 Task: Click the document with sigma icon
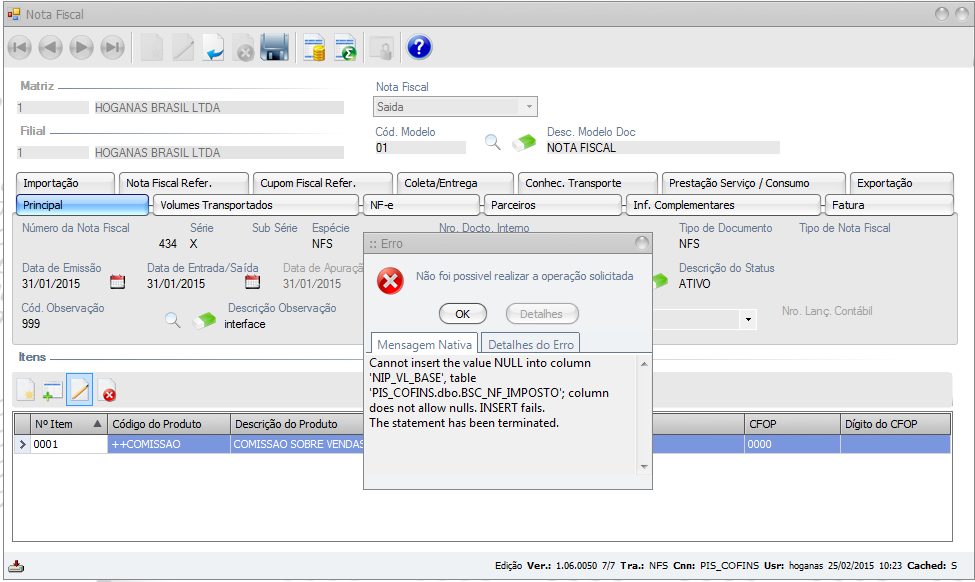345,47
